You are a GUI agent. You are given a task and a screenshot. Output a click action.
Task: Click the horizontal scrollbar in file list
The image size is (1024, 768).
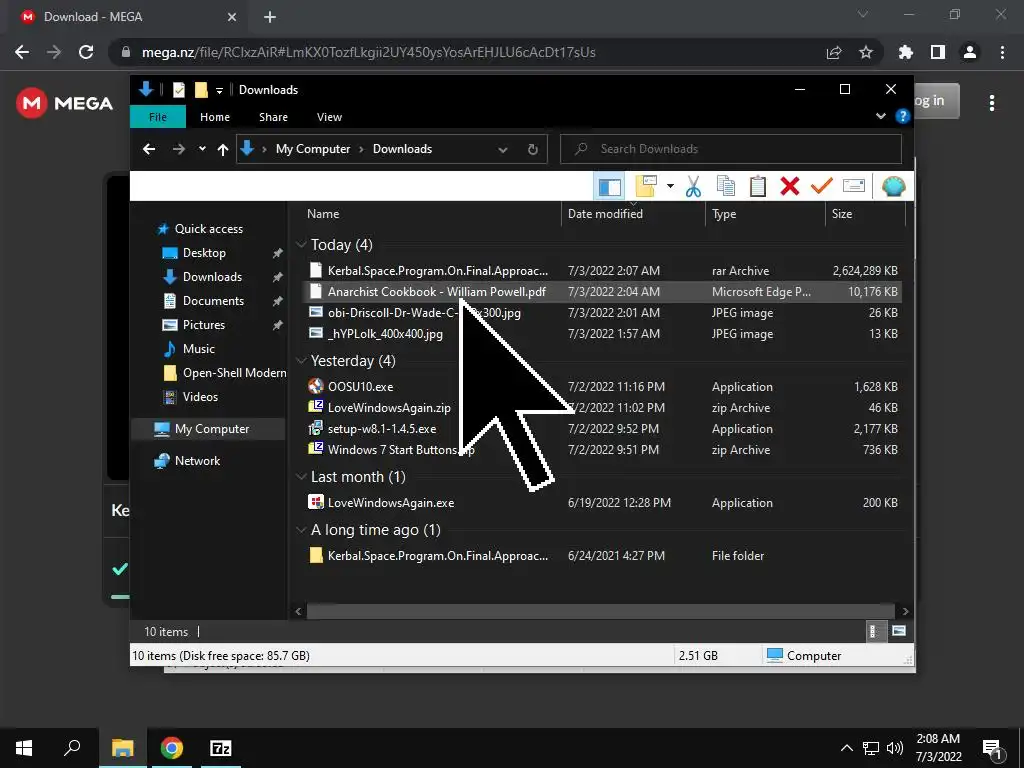(x=601, y=611)
